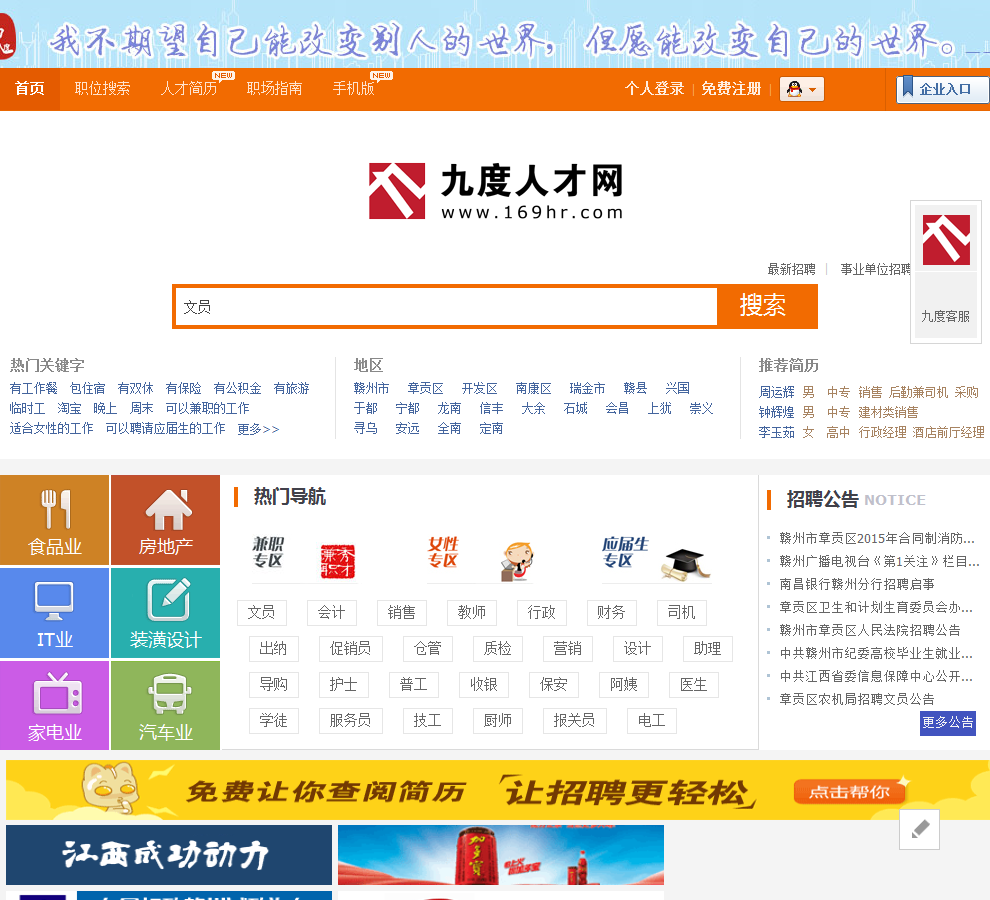
Task: Open the IT业 monitor tile
Action: click(54, 613)
